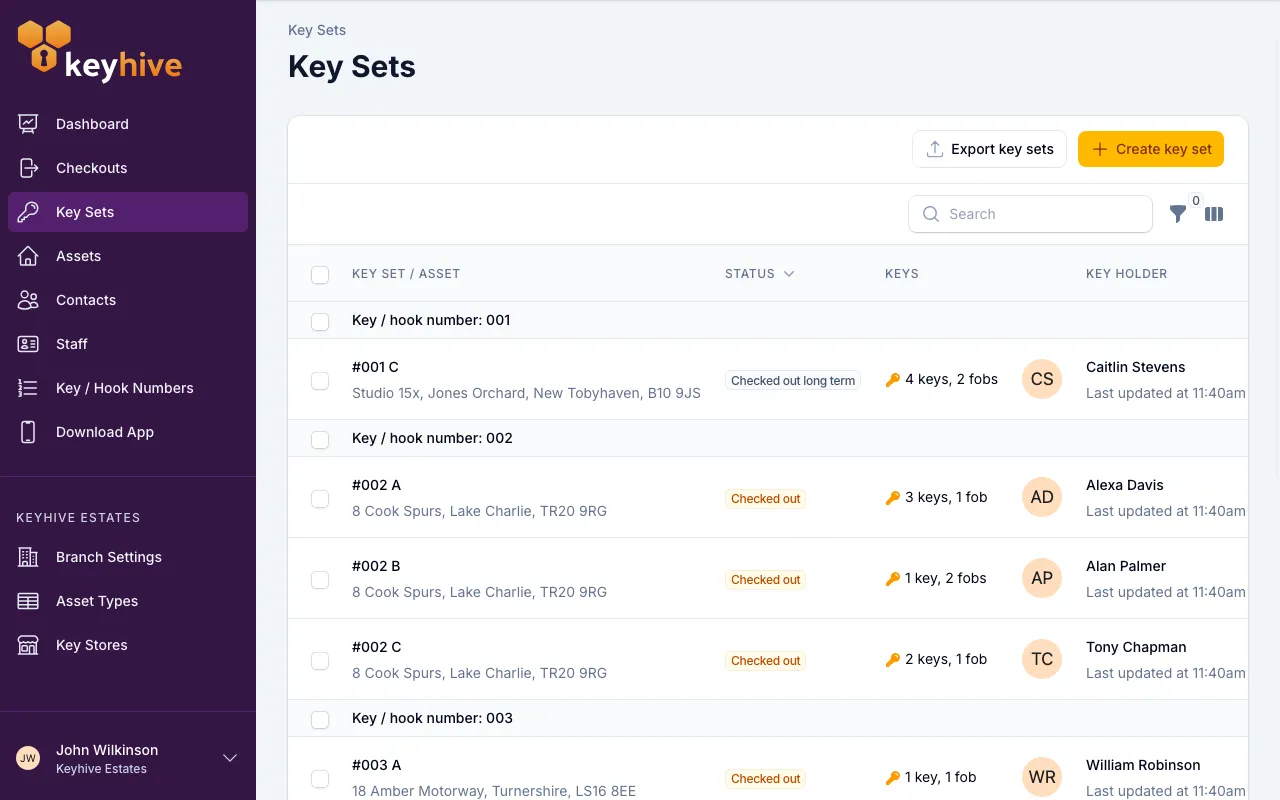Go to Checkouts in the sidebar
Image resolution: width=1280 pixels, height=800 pixels.
(x=128, y=168)
